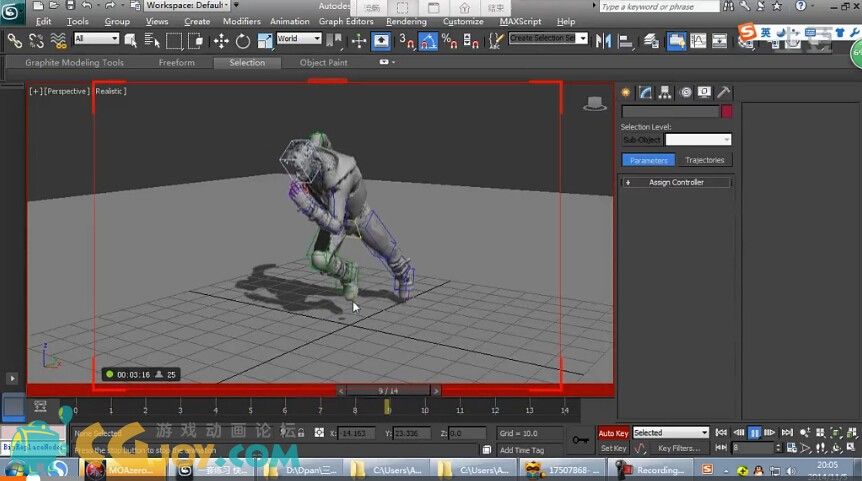Click the set keys key icon

pyautogui.click(x=580, y=440)
